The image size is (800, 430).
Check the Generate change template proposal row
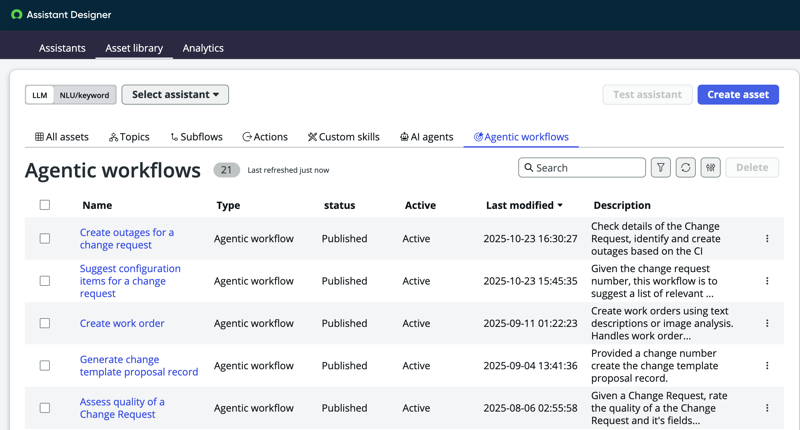pyautogui.click(x=45, y=365)
